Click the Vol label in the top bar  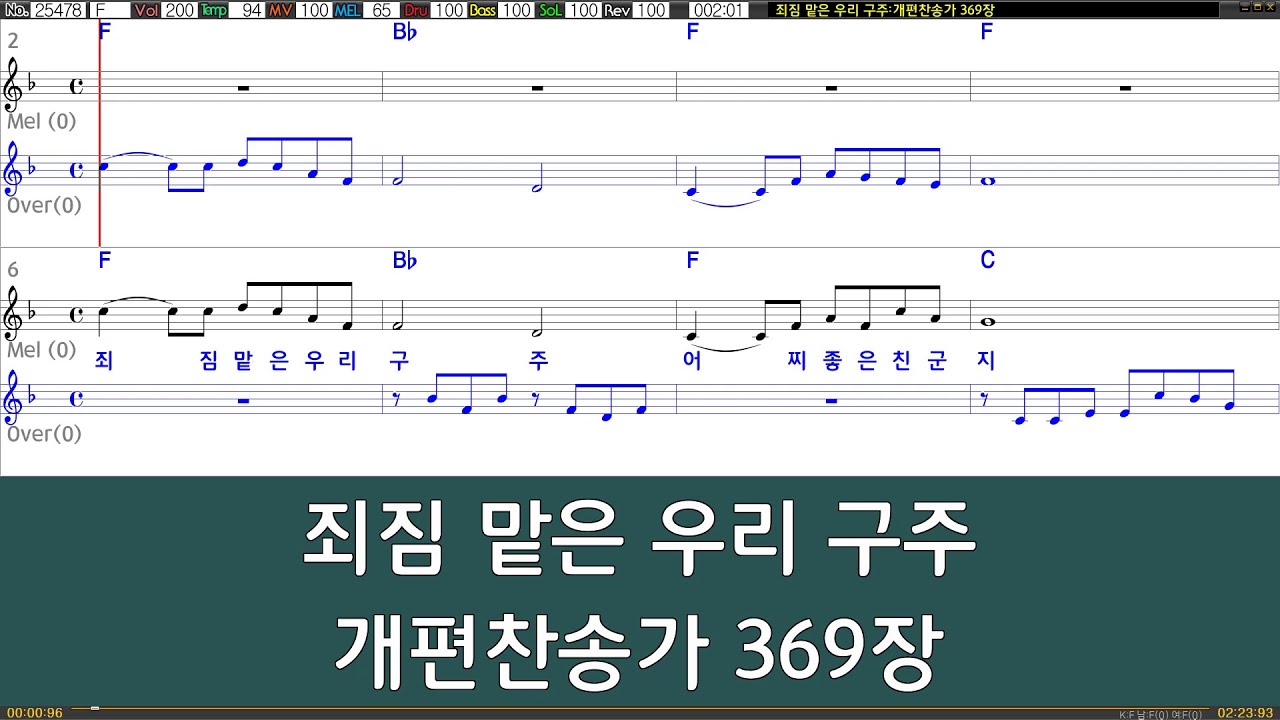146,10
